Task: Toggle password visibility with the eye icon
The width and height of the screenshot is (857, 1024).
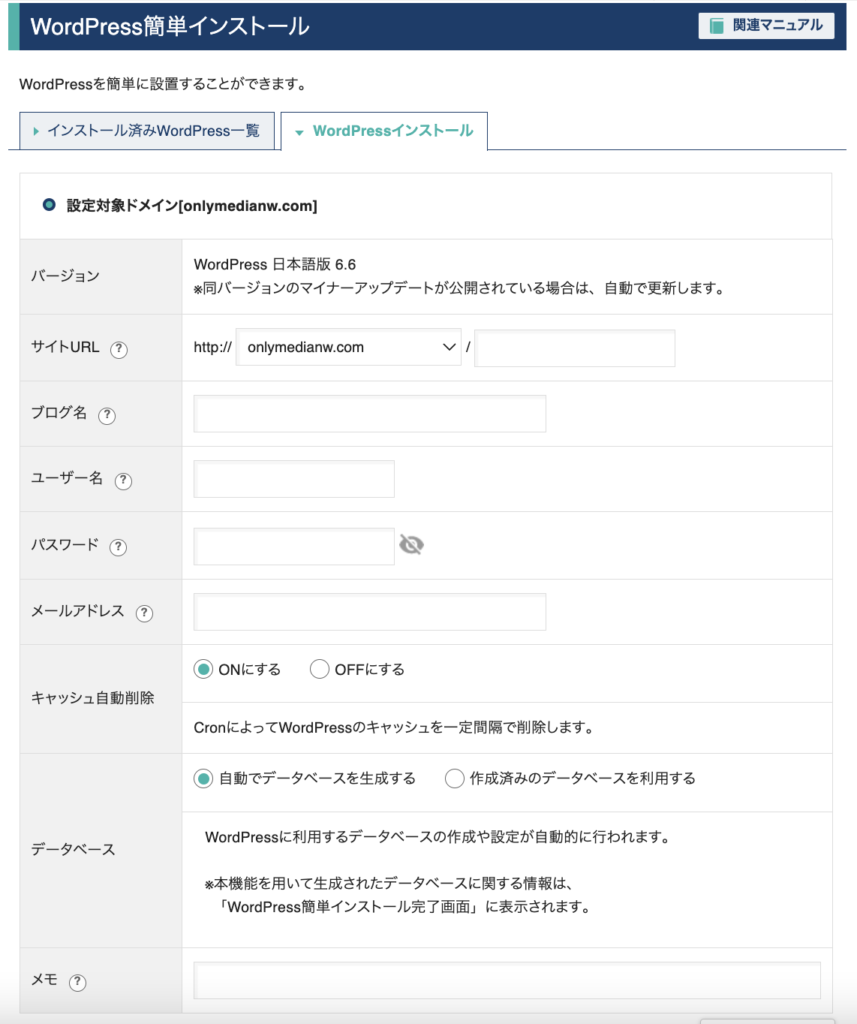Action: (411, 545)
